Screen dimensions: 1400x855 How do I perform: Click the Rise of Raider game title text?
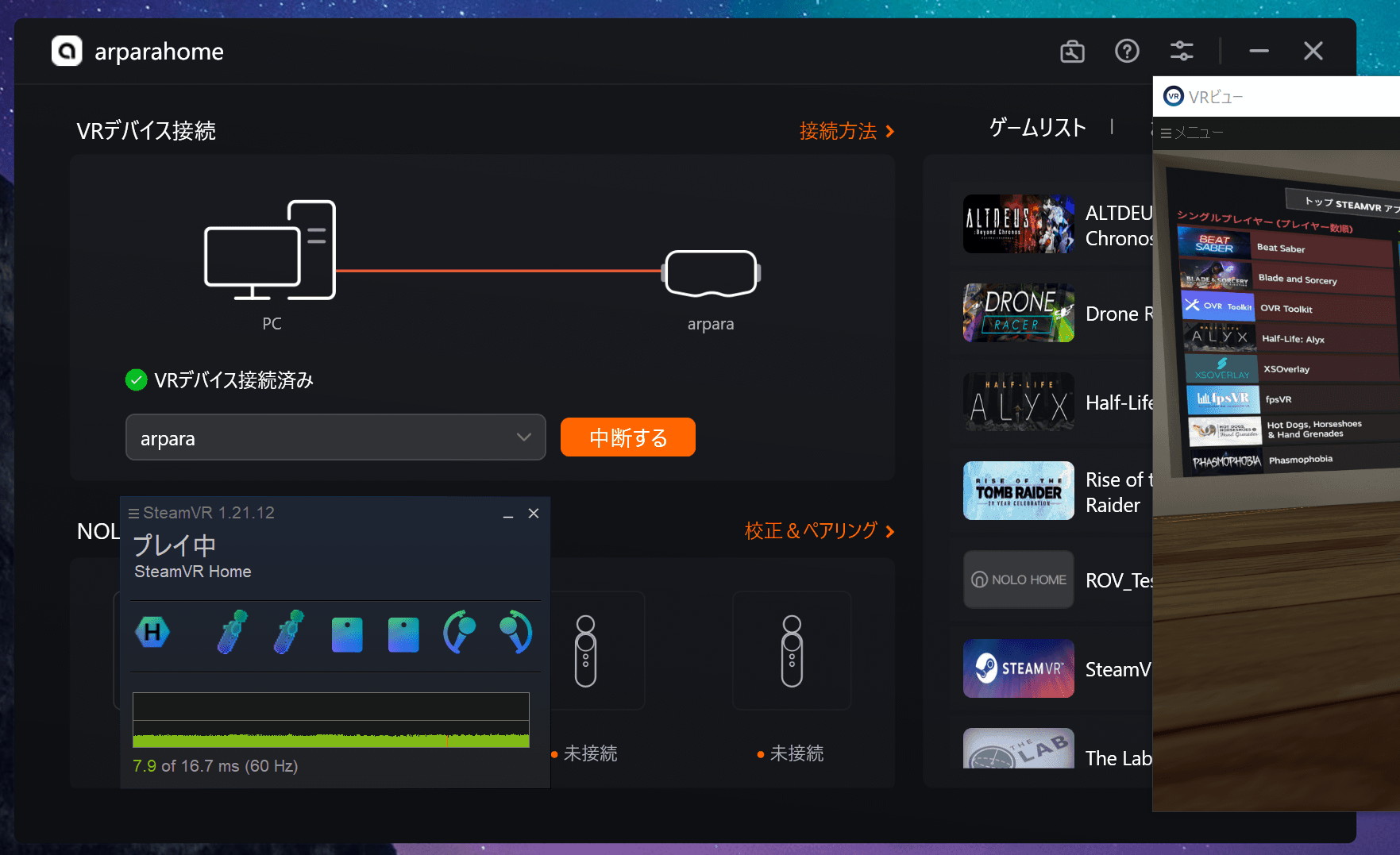1118,492
